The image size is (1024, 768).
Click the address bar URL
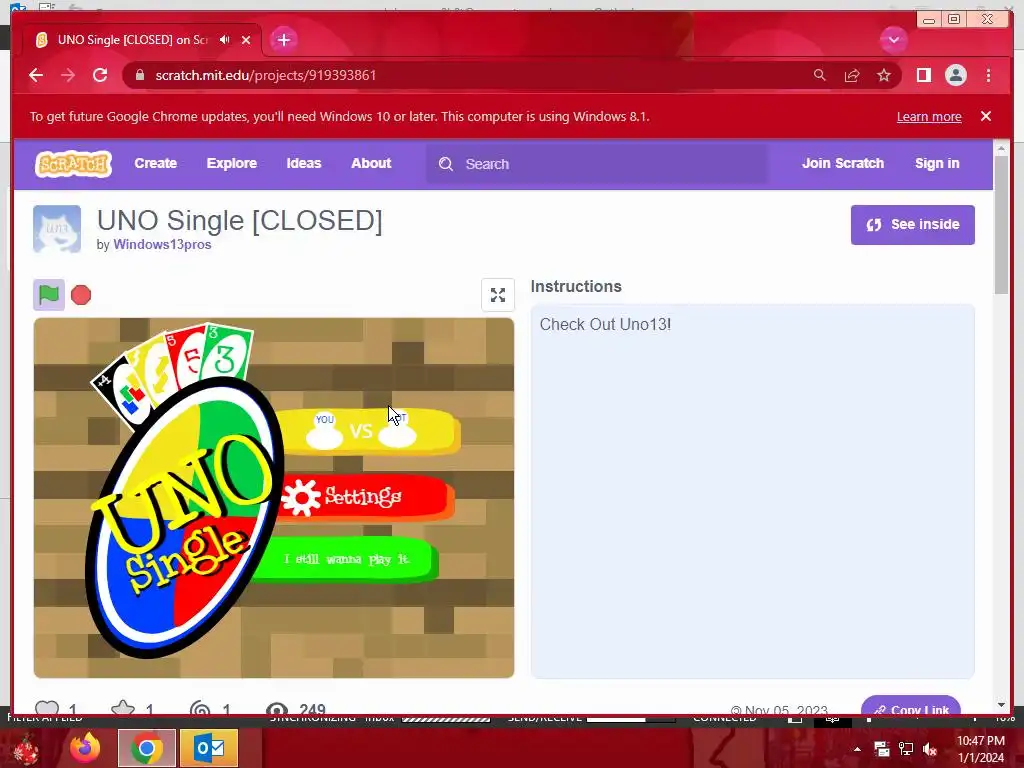(x=265, y=75)
